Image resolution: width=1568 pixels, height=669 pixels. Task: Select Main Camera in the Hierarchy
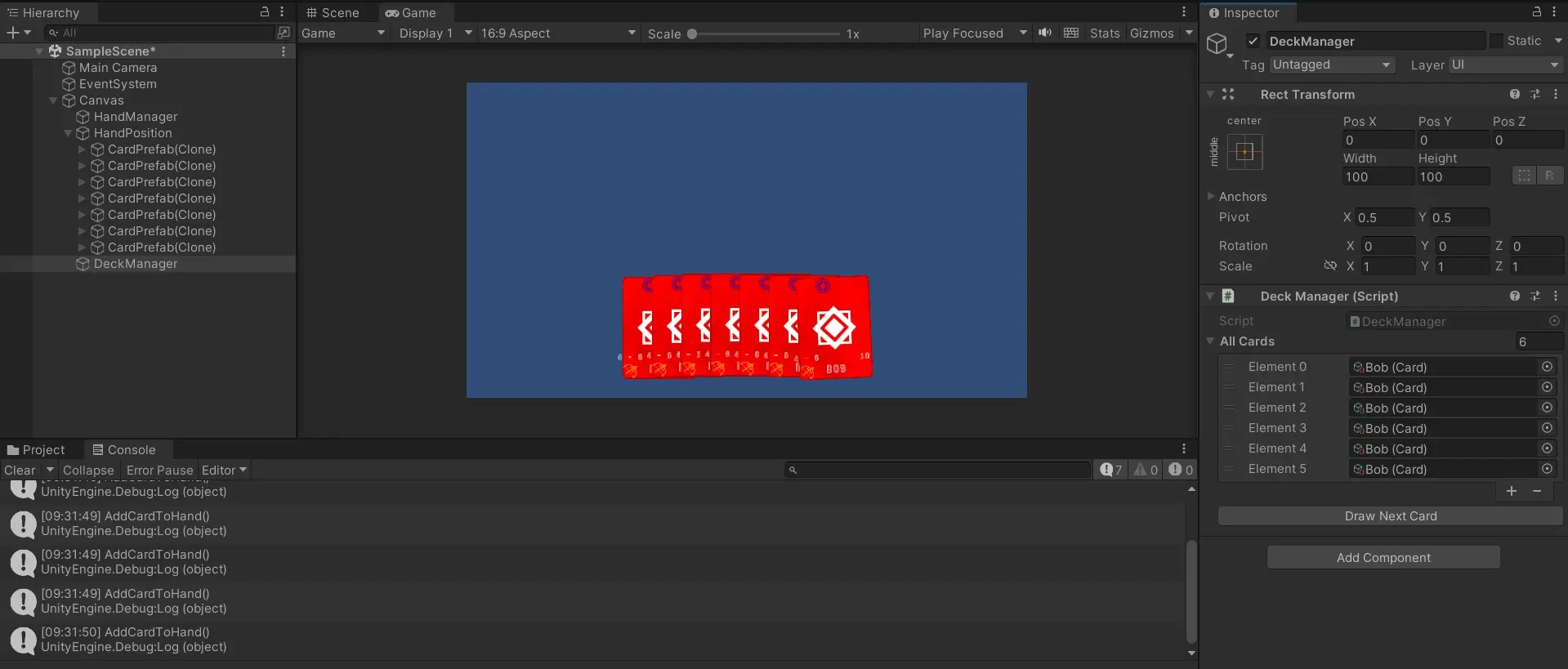click(118, 68)
